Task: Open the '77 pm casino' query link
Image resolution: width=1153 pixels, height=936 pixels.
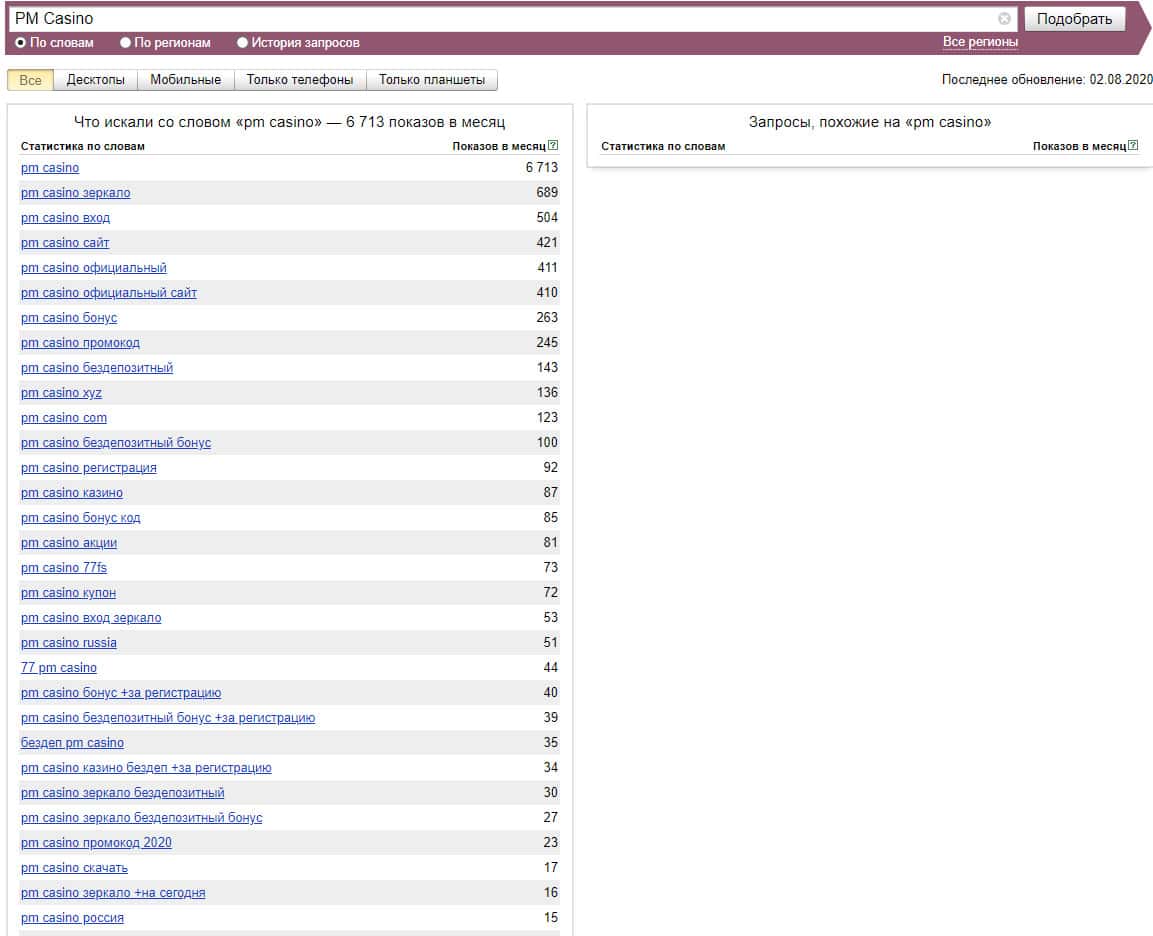Action: (59, 668)
